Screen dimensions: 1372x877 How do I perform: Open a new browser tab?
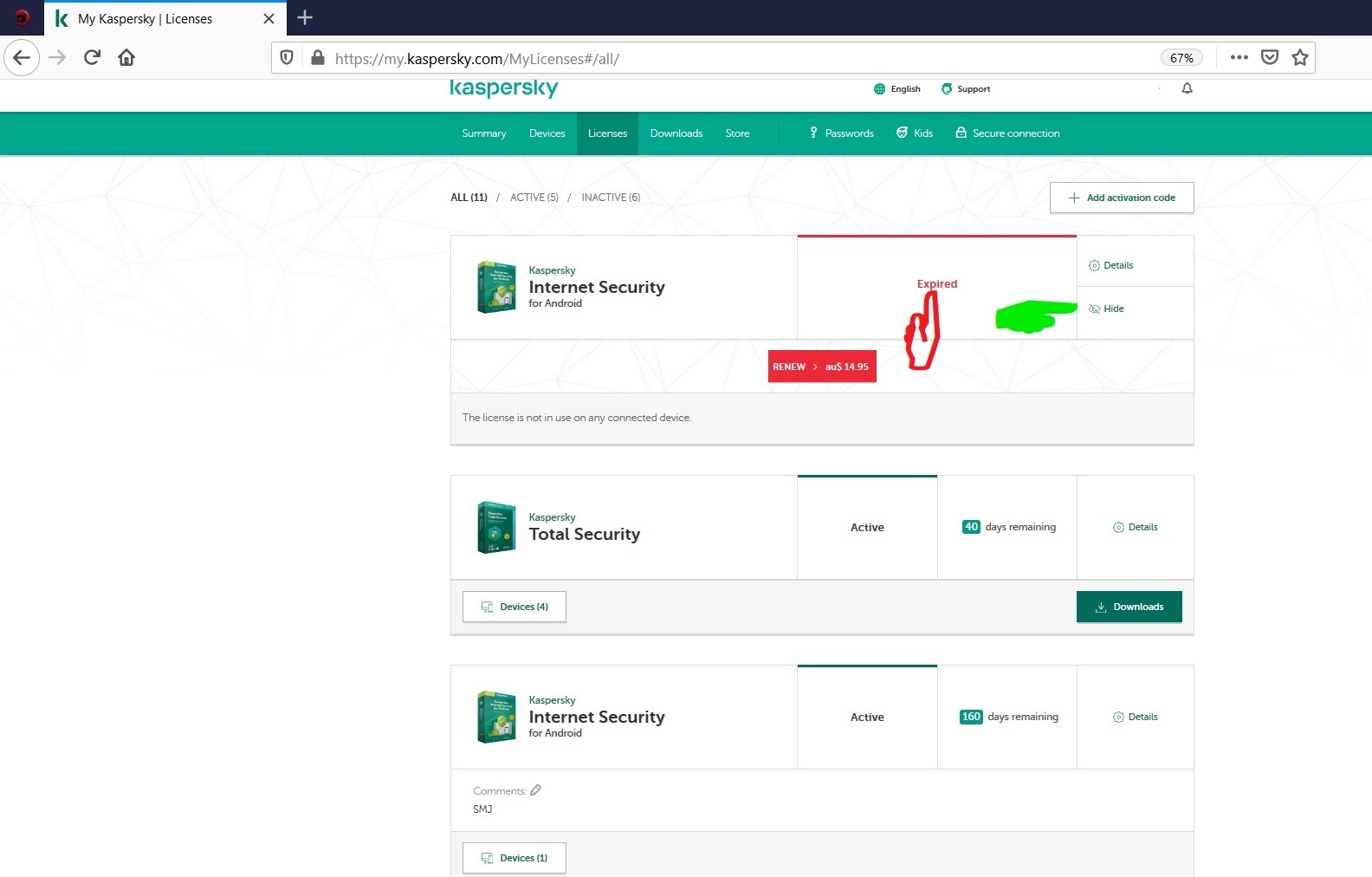coord(305,17)
